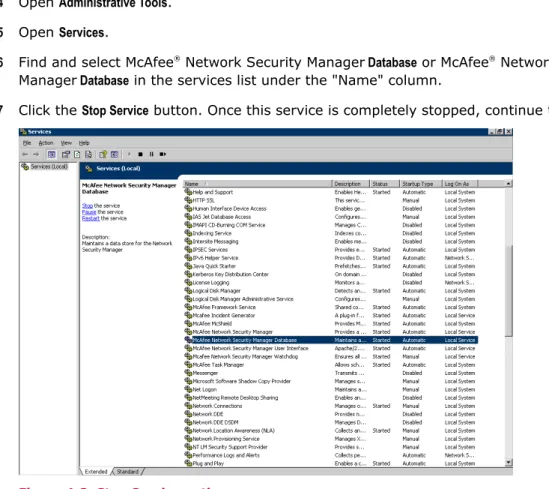
Task: Click the gear icon beside Java Quick Starter
Action: (x=188, y=266)
